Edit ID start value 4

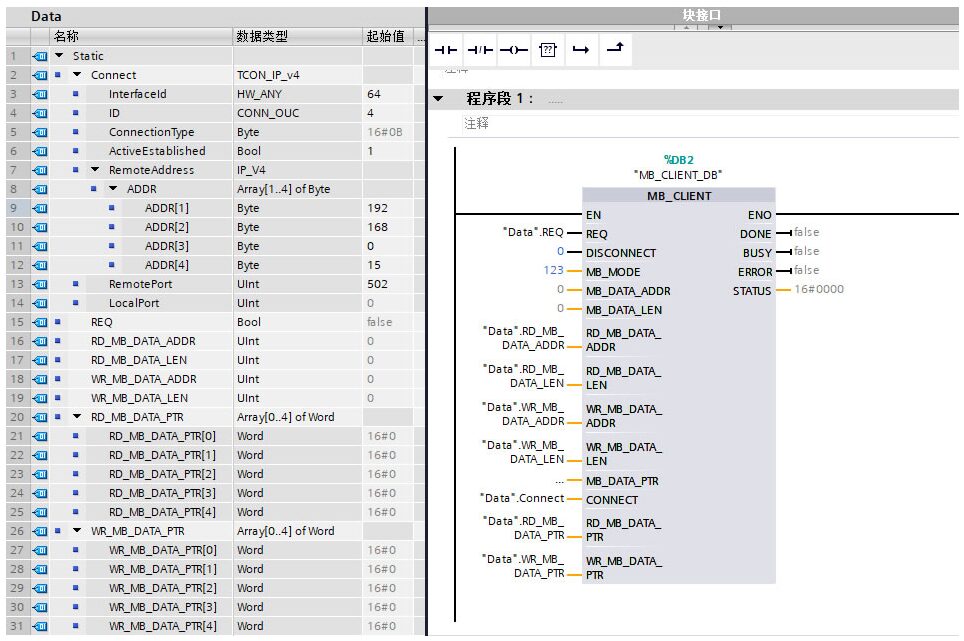pyautogui.click(x=389, y=113)
